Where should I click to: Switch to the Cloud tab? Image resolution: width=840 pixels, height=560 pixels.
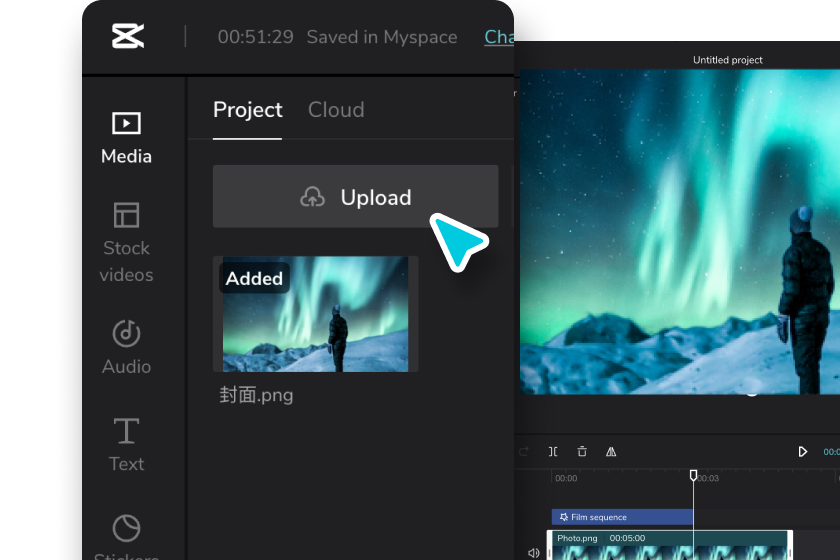tap(336, 110)
